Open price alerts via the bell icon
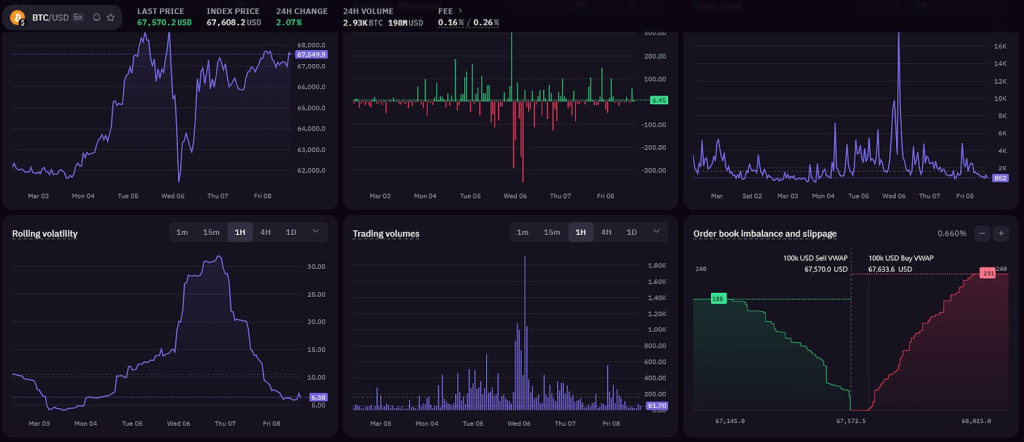 pyautogui.click(x=96, y=17)
